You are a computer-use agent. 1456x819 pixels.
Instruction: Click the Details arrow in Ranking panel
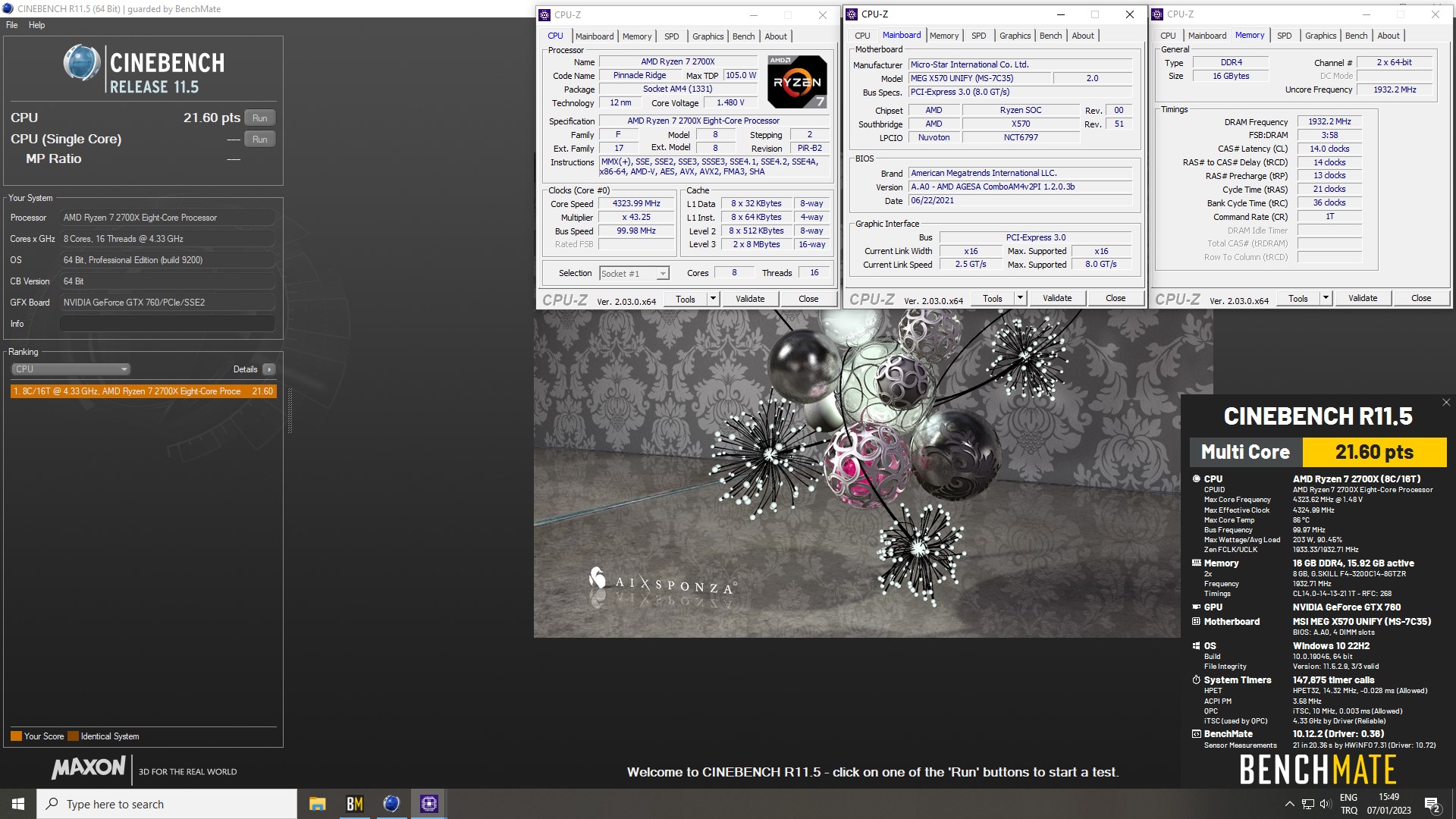pos(269,369)
